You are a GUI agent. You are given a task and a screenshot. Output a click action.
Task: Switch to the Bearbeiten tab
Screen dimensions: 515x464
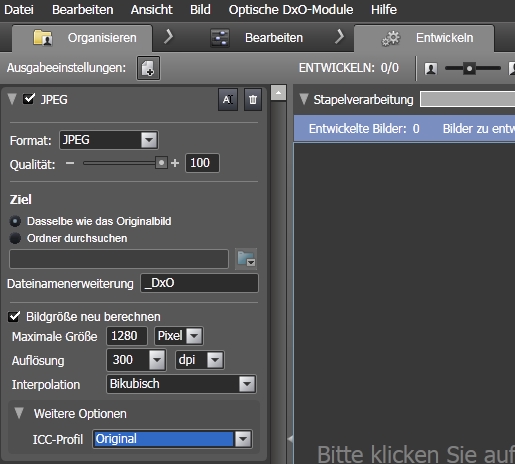point(257,38)
